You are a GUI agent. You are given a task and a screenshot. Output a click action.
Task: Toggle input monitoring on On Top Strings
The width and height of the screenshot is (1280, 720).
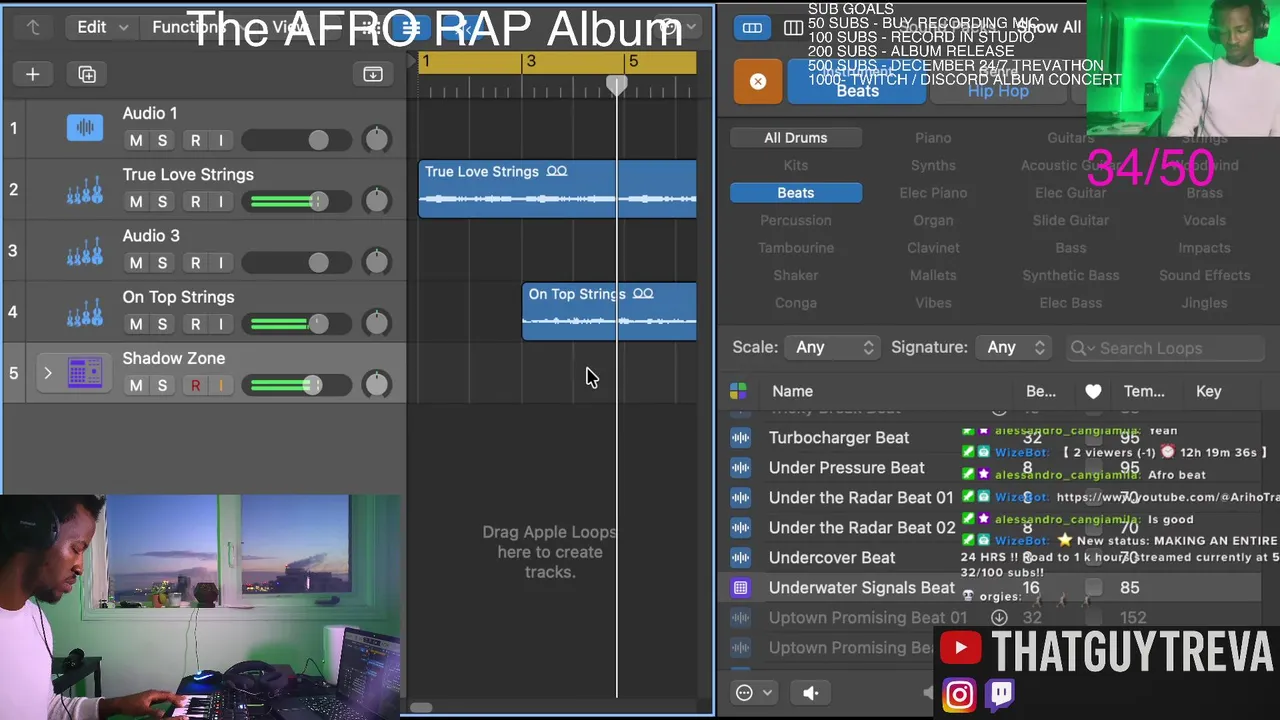(221, 323)
